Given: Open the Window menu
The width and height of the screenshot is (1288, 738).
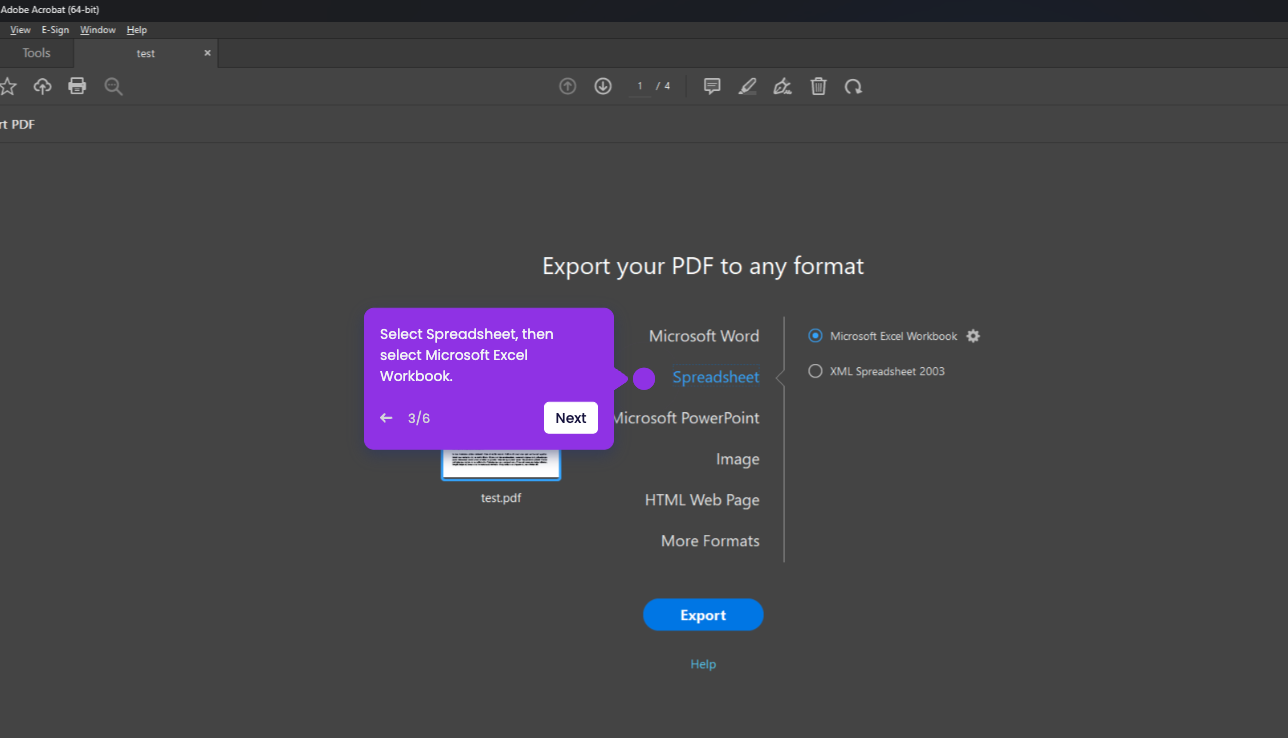Looking at the screenshot, I should [x=98, y=30].
